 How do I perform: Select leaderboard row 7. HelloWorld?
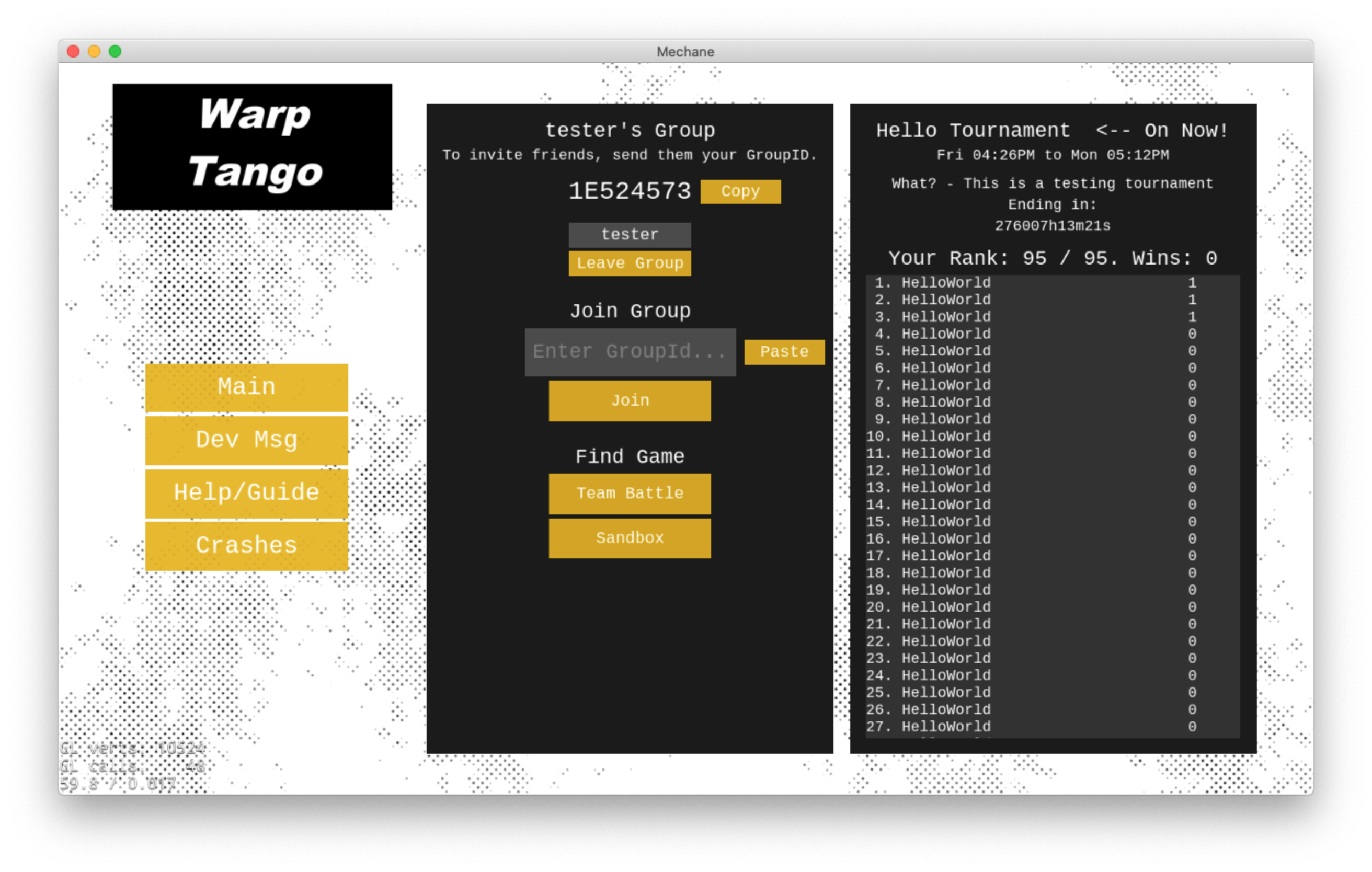[1053, 386]
